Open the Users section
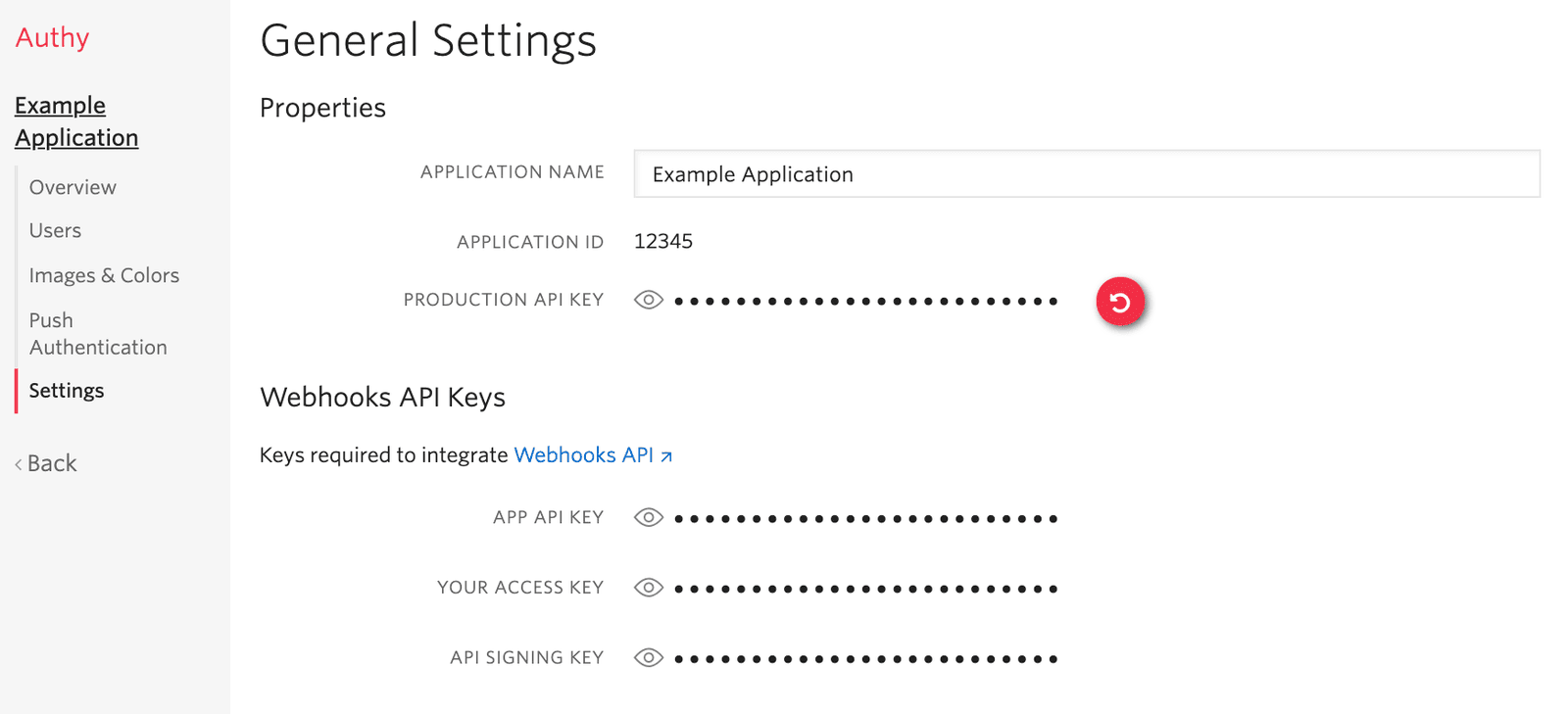Viewport: 1568px width, 714px height. [x=55, y=230]
